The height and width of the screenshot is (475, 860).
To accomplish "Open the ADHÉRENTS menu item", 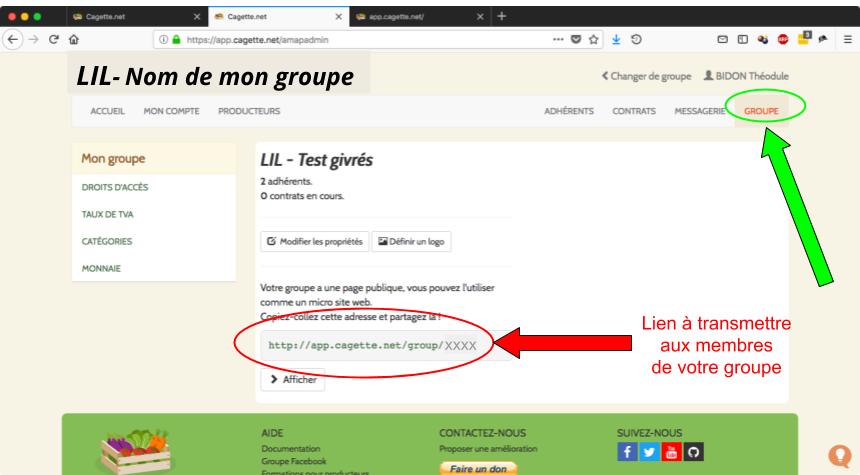I will 569,110.
